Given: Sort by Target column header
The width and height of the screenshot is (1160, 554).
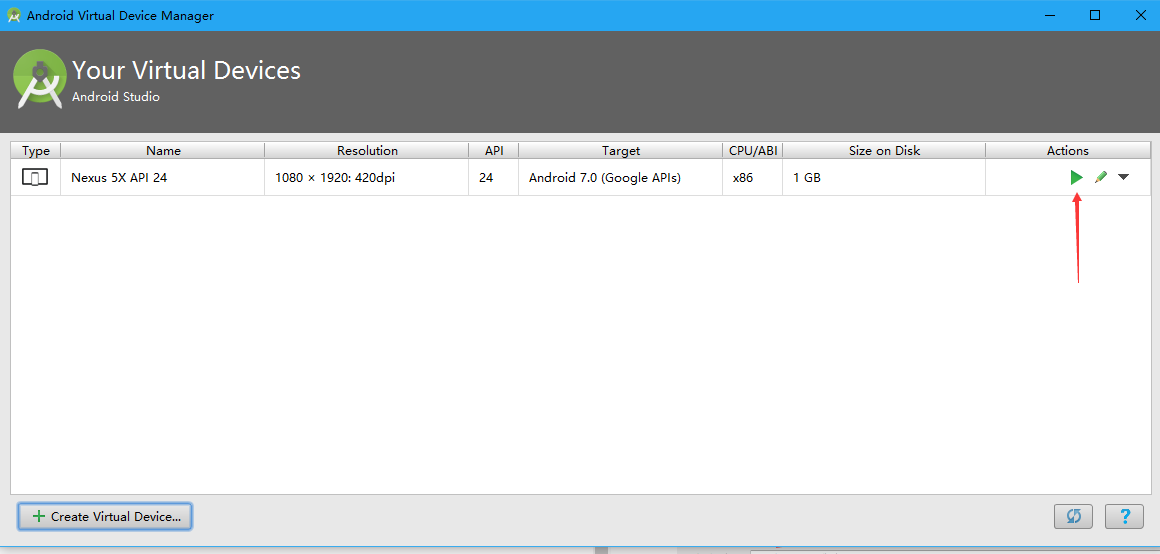Looking at the screenshot, I should pos(621,150).
